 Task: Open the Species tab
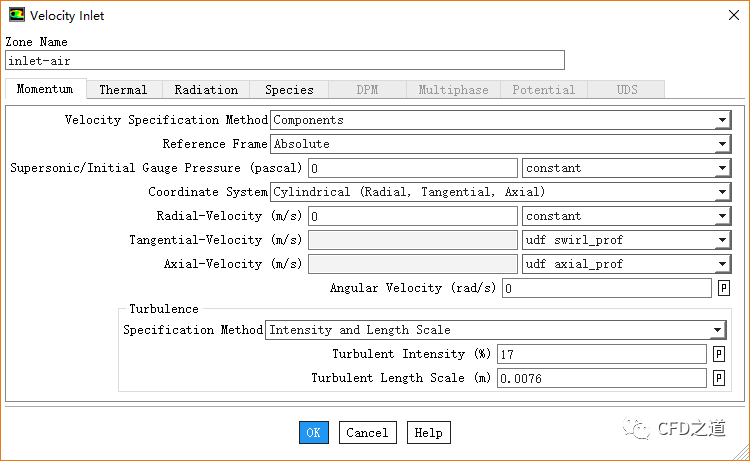pos(289,90)
